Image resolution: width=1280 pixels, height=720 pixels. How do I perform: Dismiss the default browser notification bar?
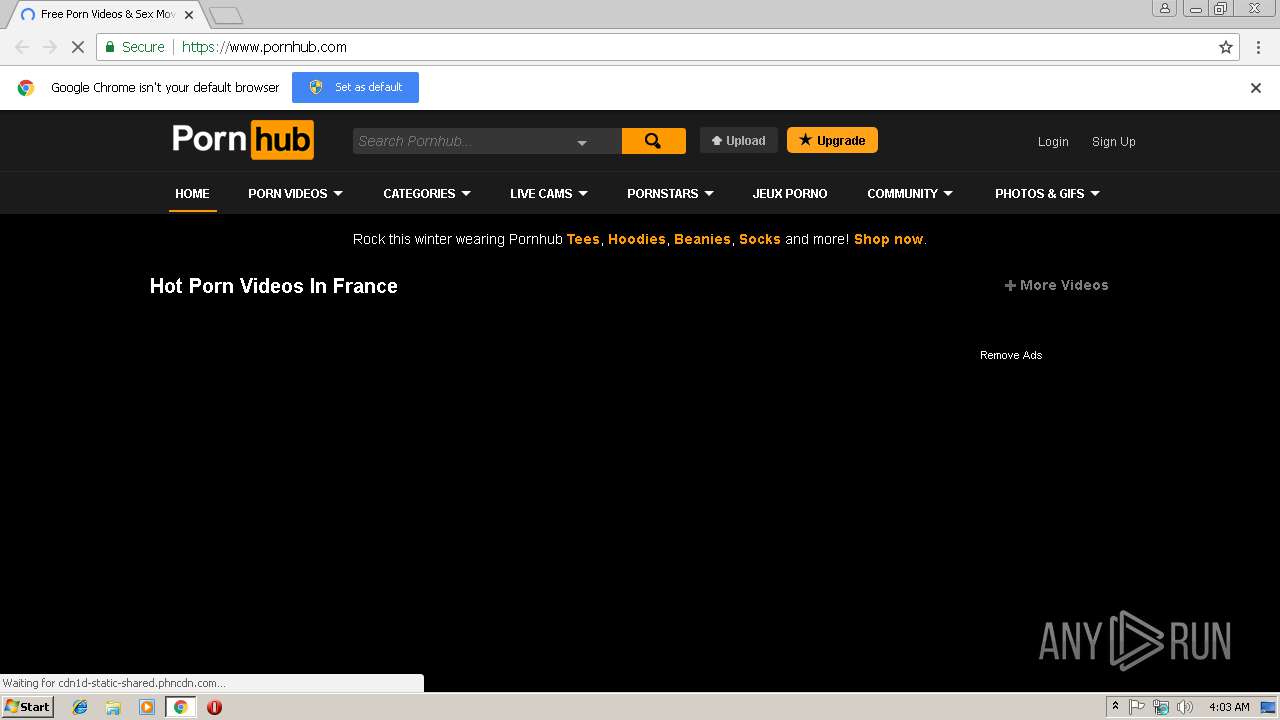1256,88
